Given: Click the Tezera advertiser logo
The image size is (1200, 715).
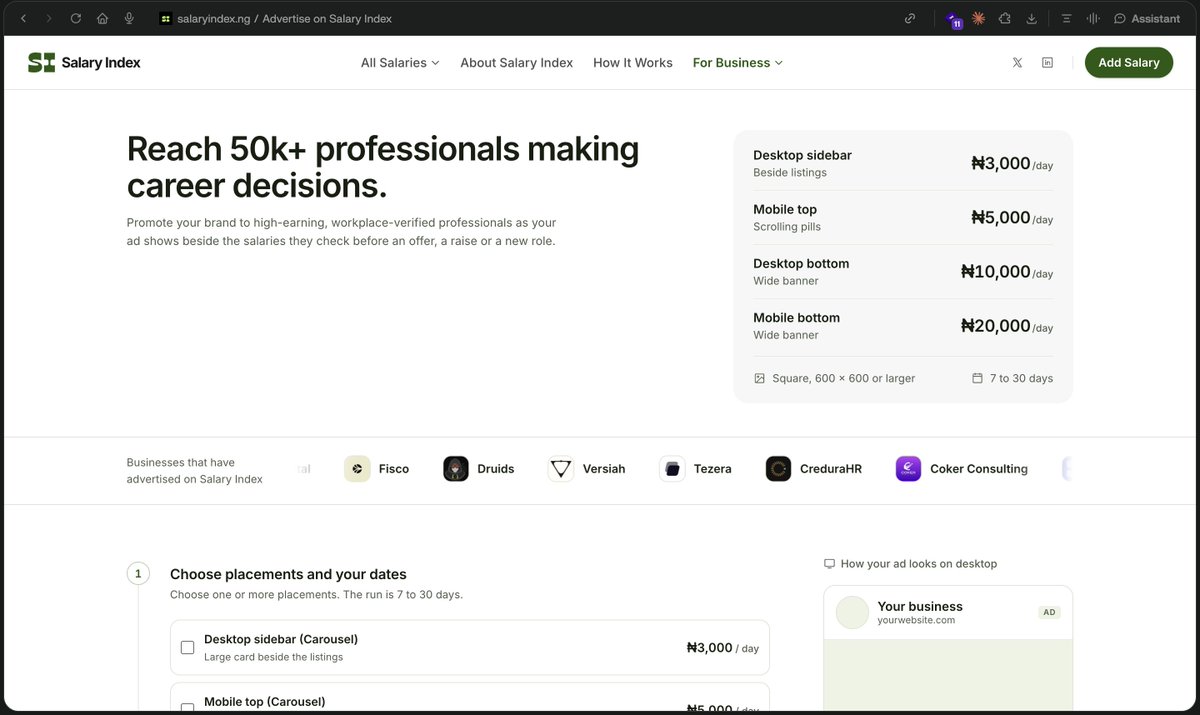Looking at the screenshot, I should point(672,469).
